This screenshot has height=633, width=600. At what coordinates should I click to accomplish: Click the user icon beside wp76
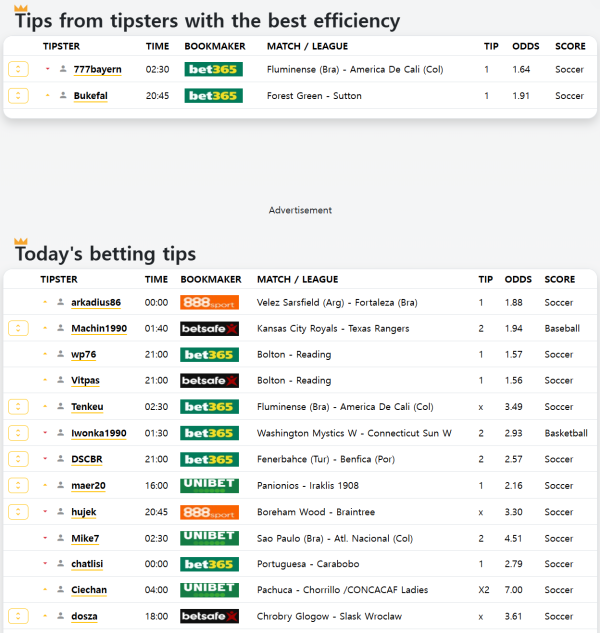[60, 355]
